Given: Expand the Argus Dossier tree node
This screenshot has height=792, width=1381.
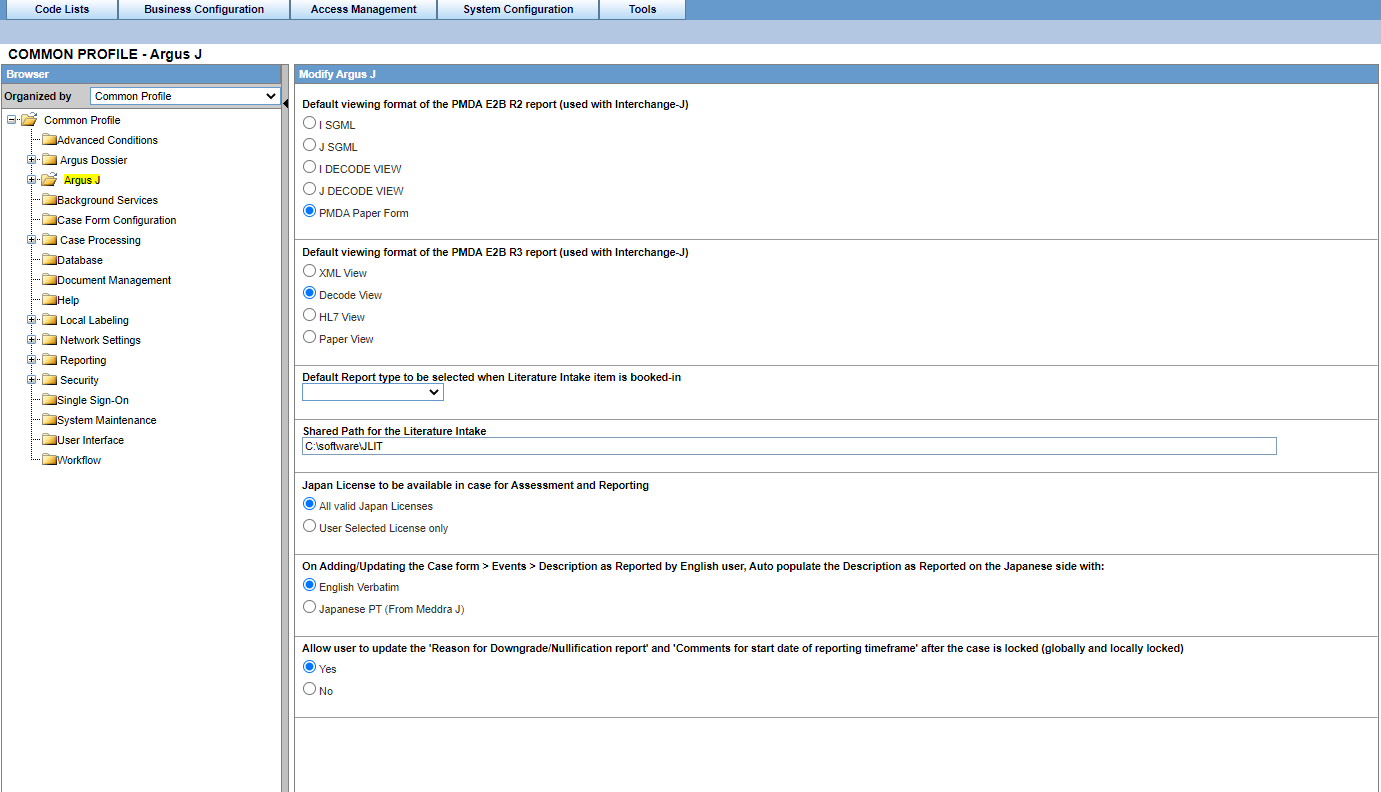Looking at the screenshot, I should coord(32,160).
